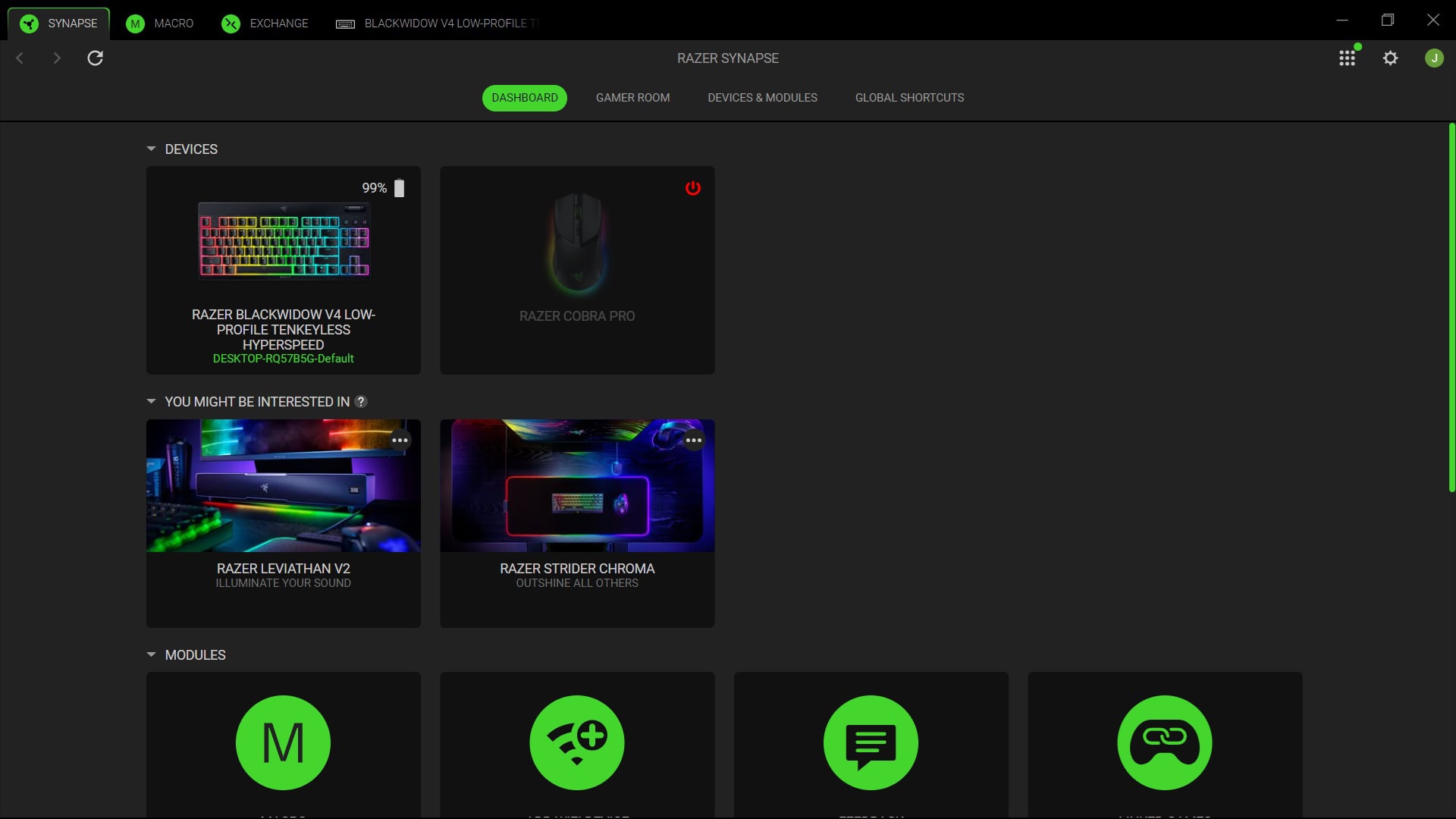Click the vertical scrollbar

pos(1451,307)
